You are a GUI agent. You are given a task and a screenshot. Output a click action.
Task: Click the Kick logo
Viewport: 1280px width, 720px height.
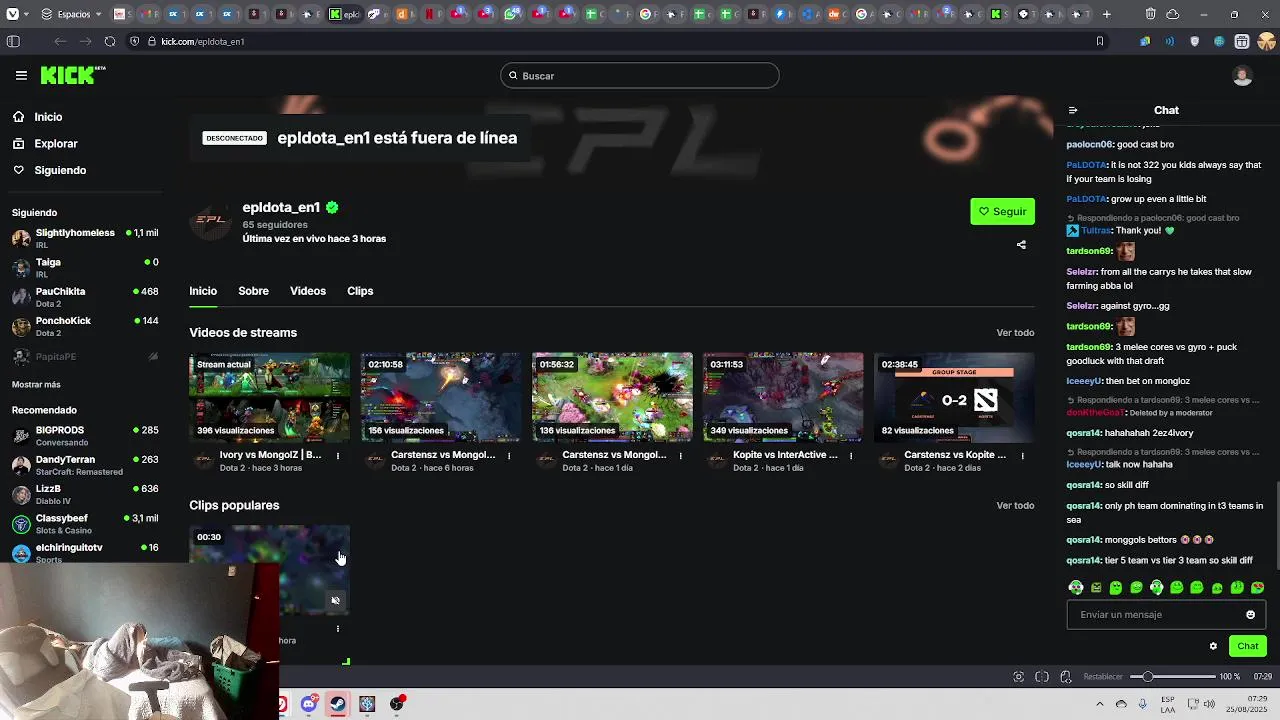click(73, 75)
